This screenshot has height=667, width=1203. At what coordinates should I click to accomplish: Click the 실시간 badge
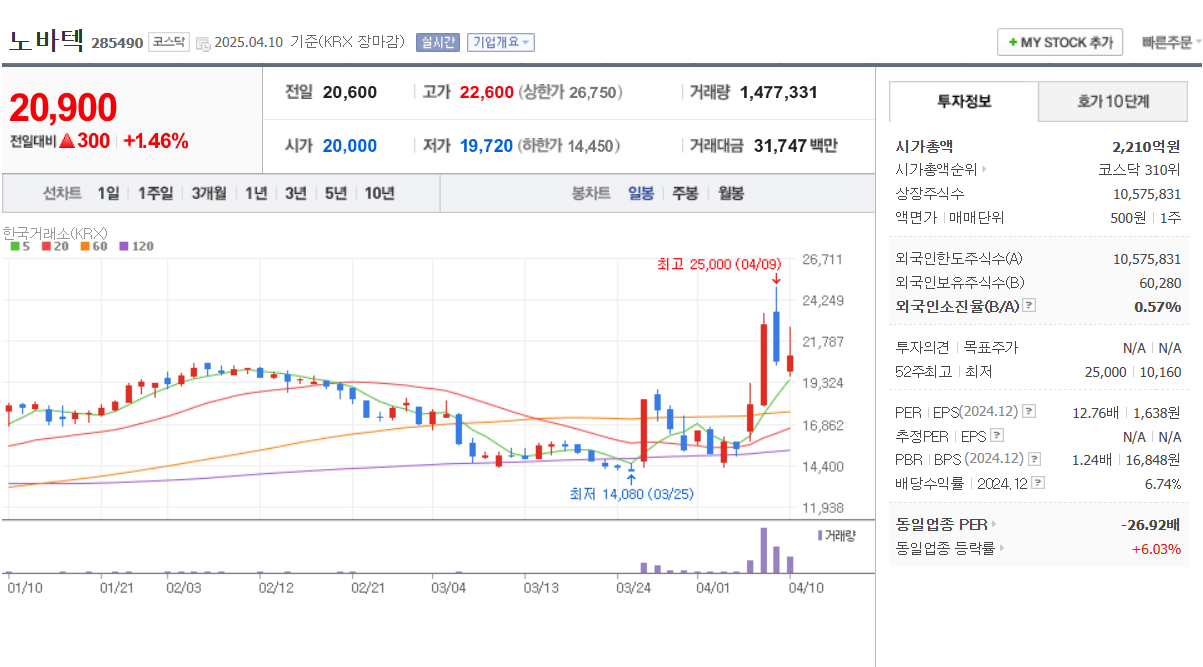click(x=437, y=42)
